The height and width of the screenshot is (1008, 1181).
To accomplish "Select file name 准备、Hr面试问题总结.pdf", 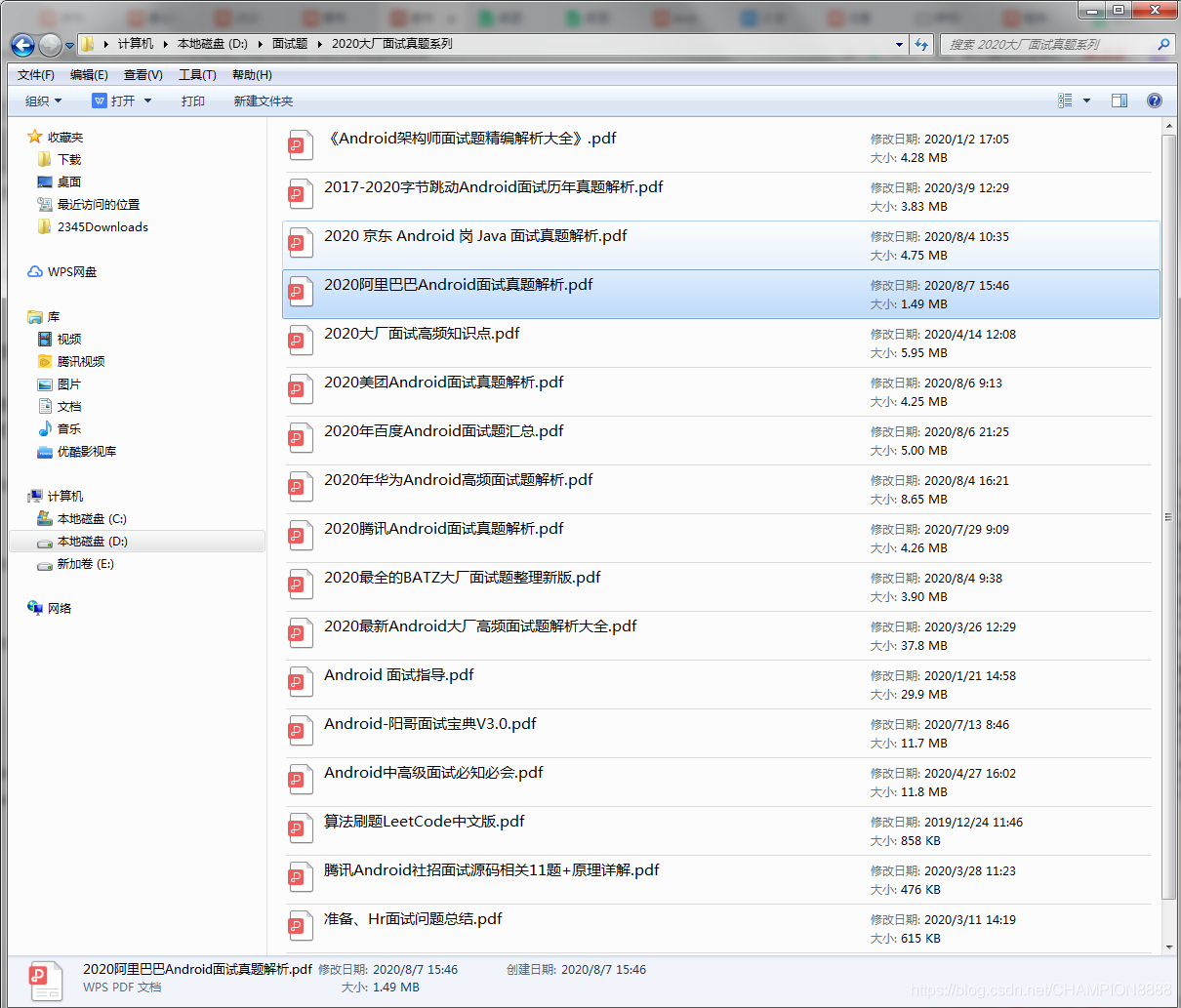I will 413,919.
